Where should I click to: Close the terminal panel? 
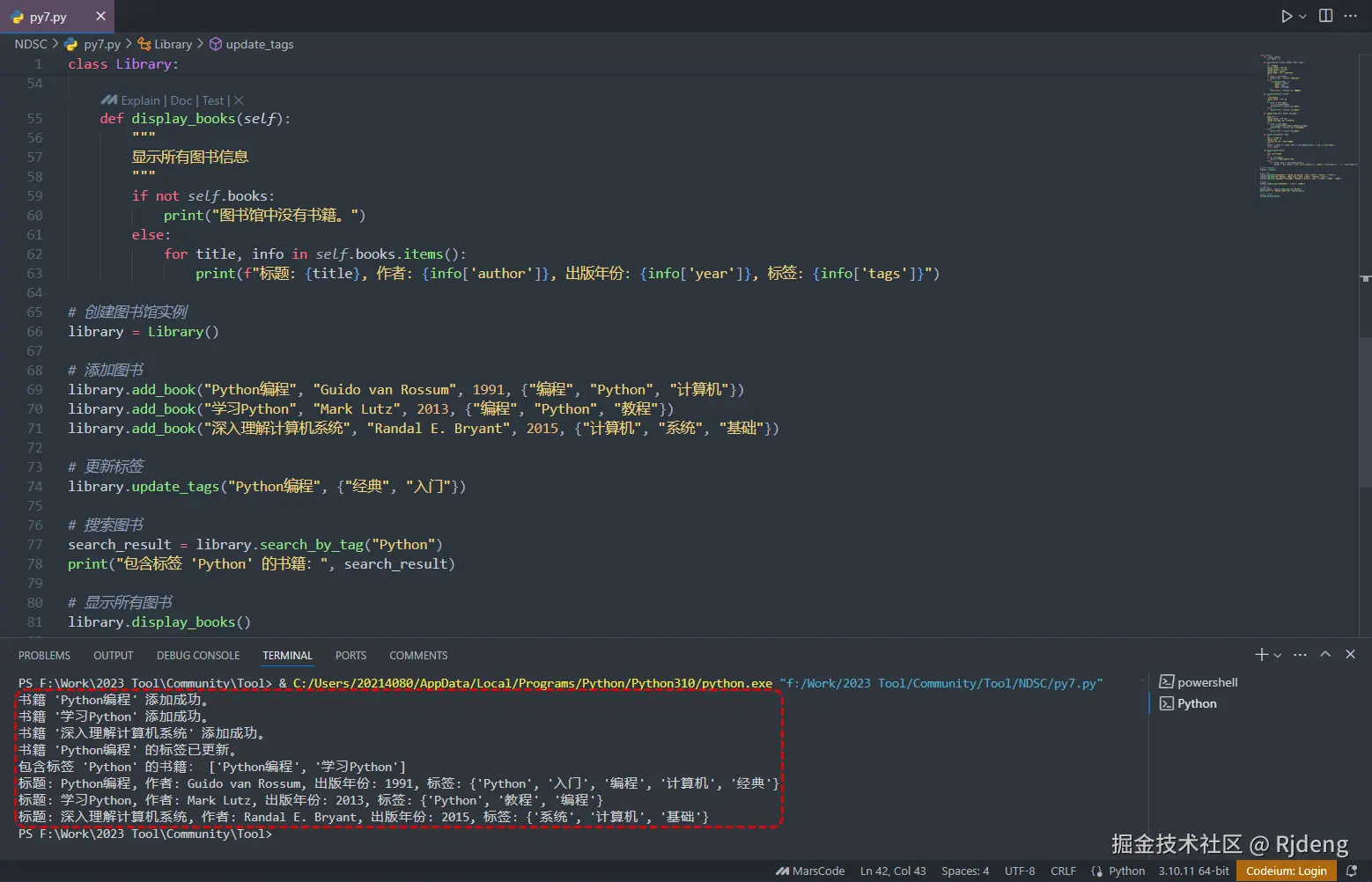1350,655
